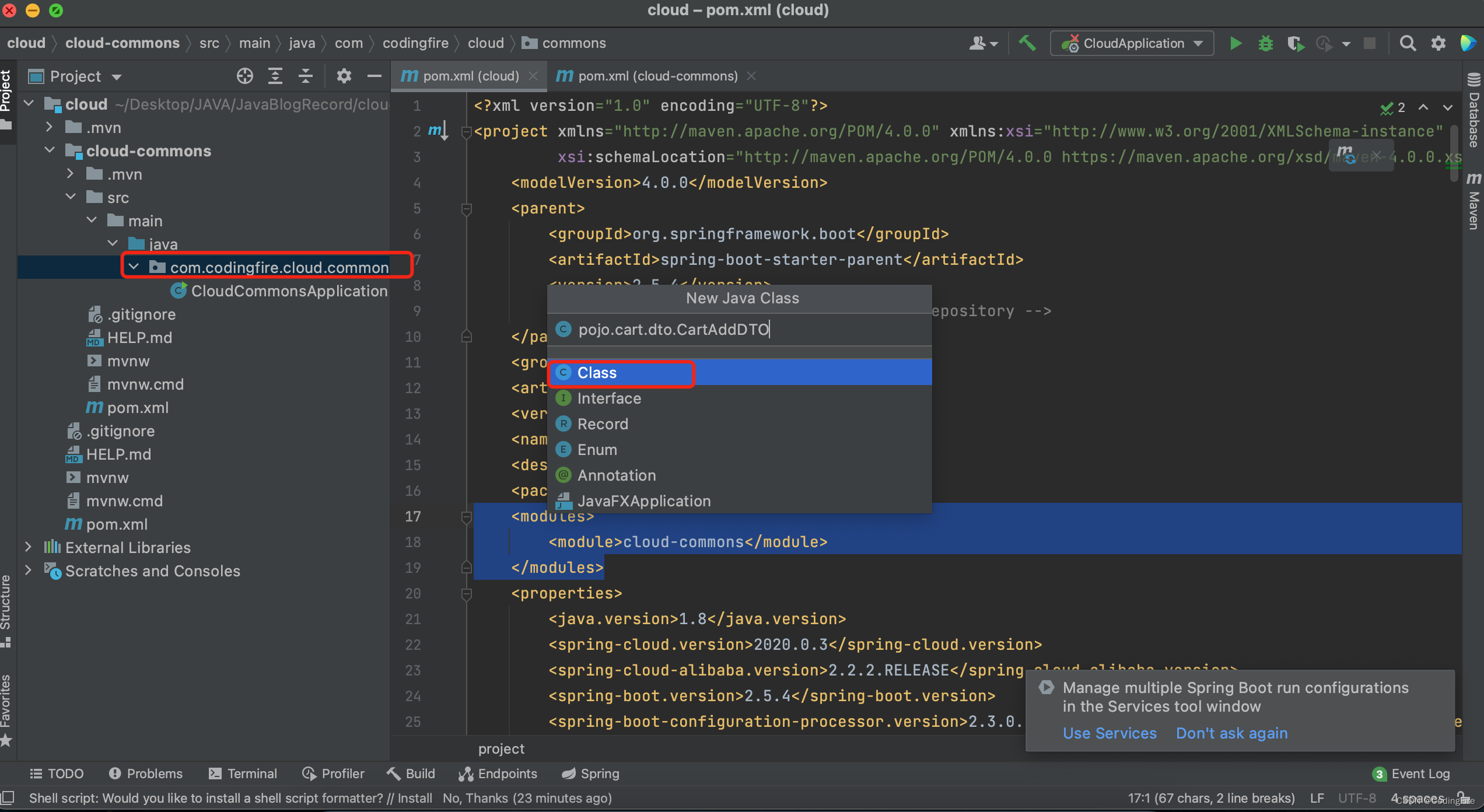Open the Terminal tool window
1484x812 pixels.
click(x=243, y=773)
